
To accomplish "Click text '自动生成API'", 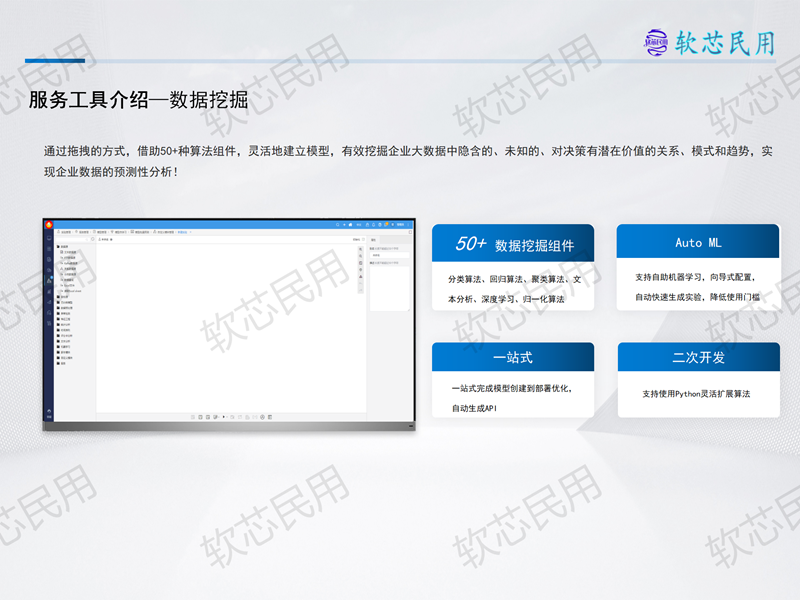I will 474,408.
